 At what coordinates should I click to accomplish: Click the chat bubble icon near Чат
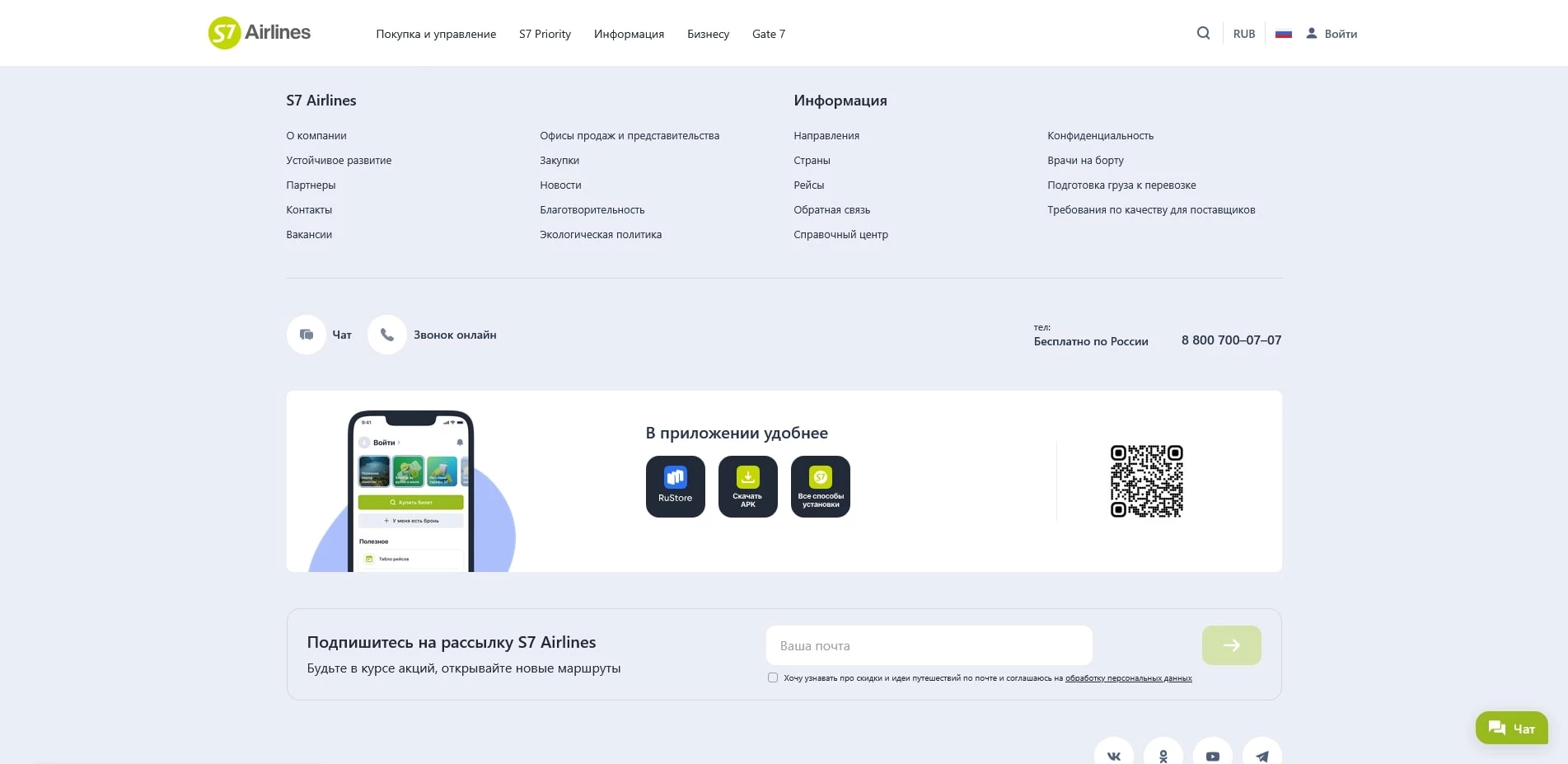pyautogui.click(x=307, y=335)
